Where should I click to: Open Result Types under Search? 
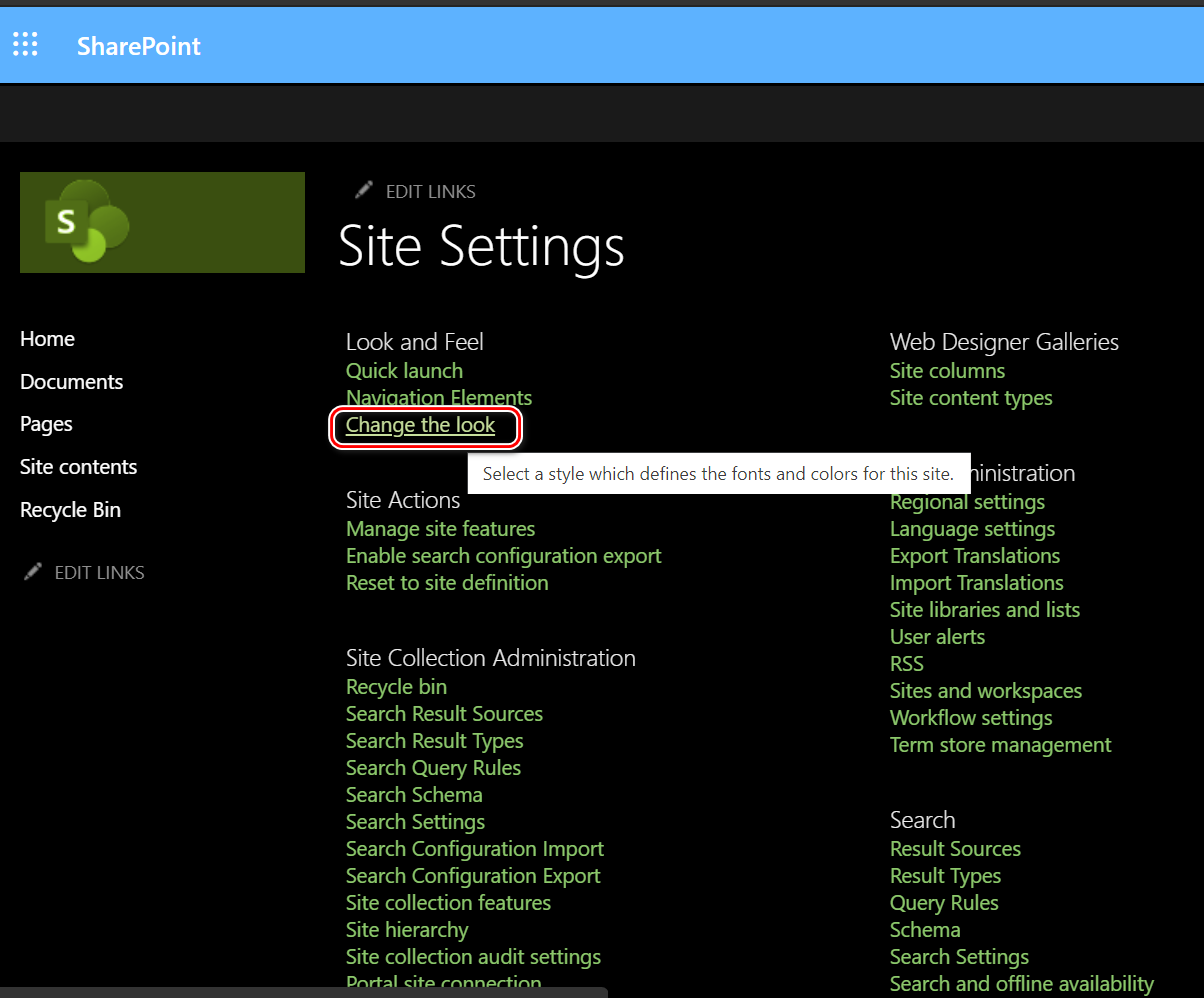[x=945, y=876]
